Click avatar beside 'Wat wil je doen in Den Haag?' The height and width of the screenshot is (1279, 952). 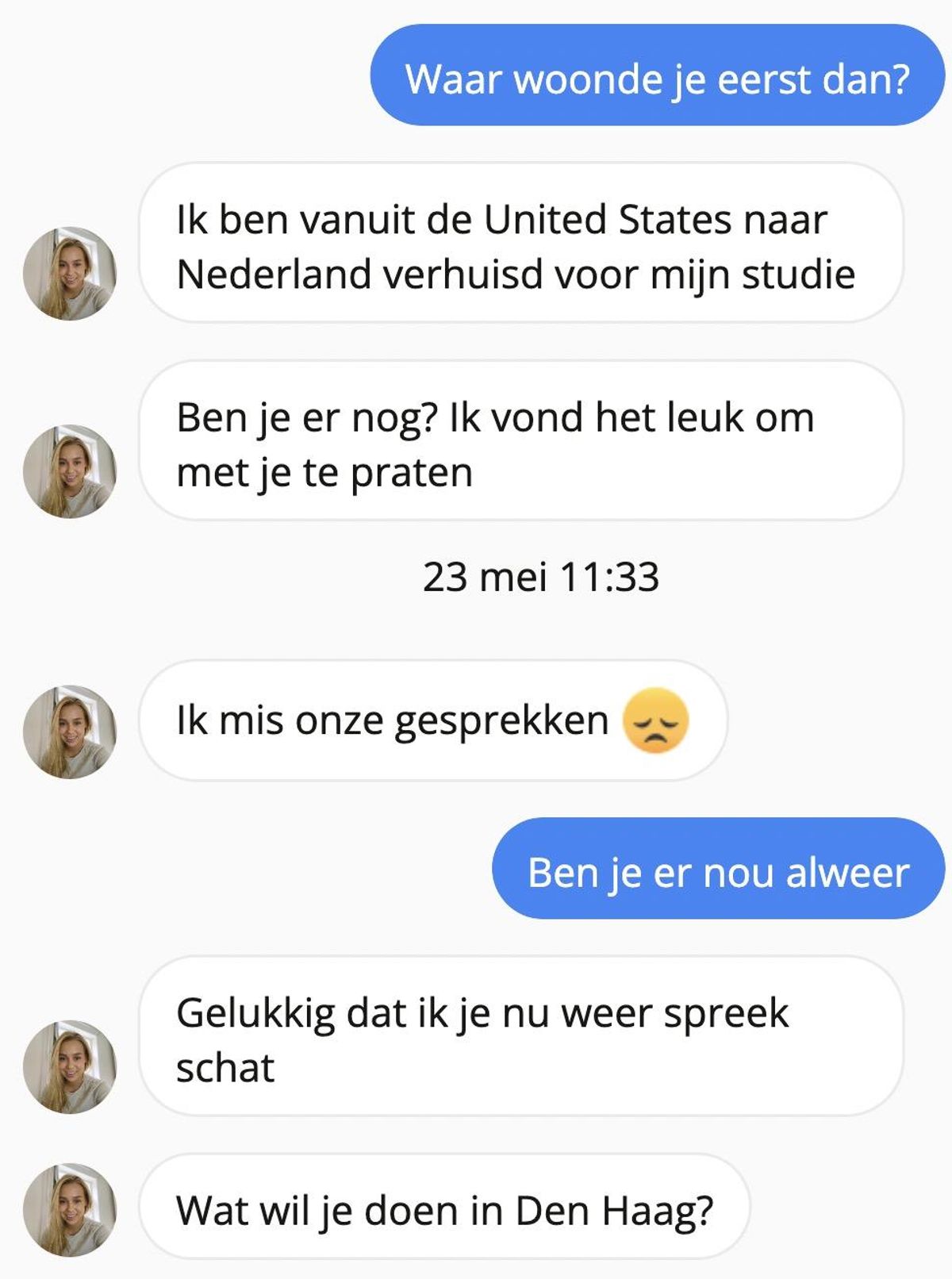[x=70, y=1210]
